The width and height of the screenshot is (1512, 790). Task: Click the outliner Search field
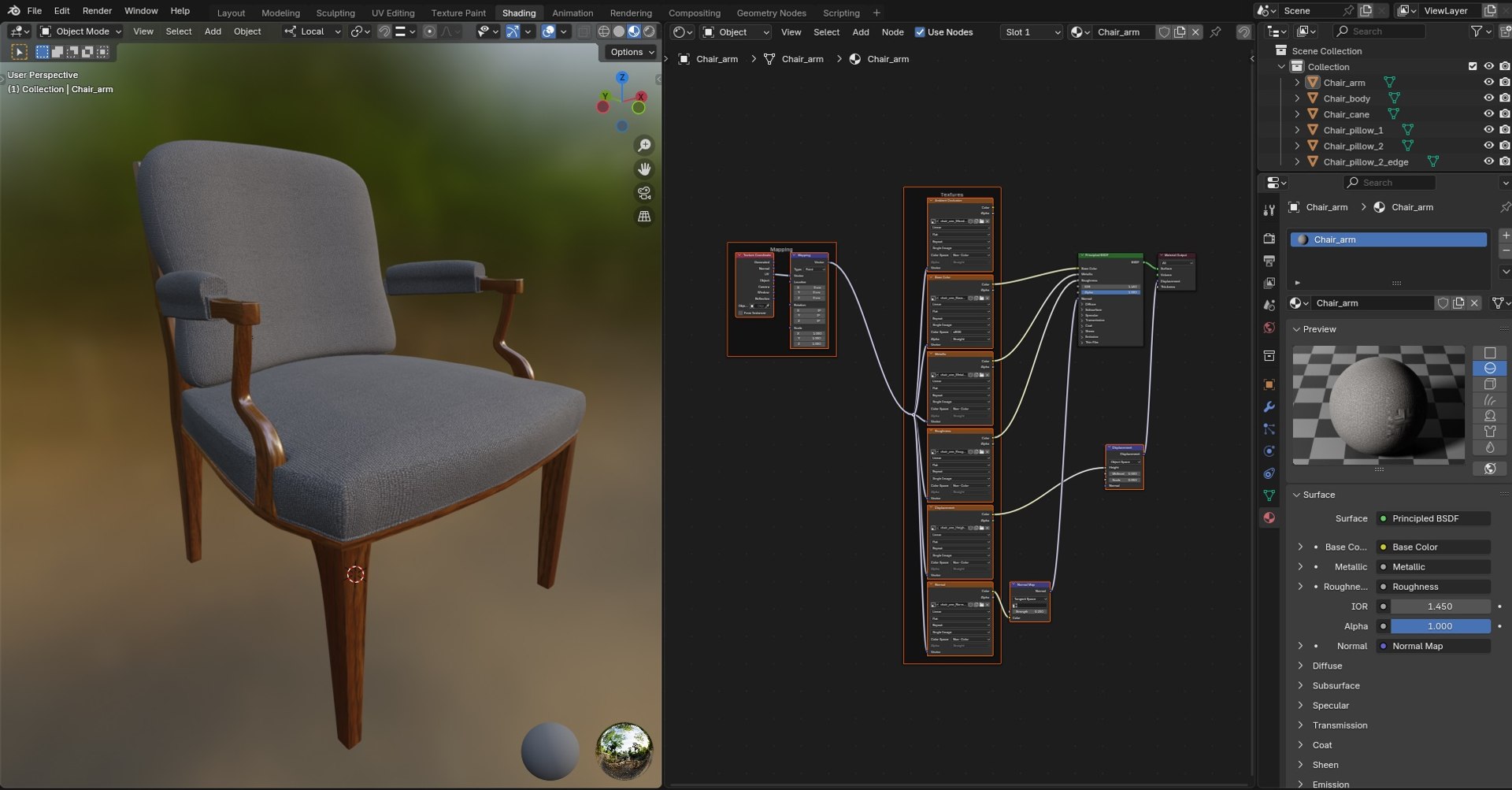point(1379,32)
